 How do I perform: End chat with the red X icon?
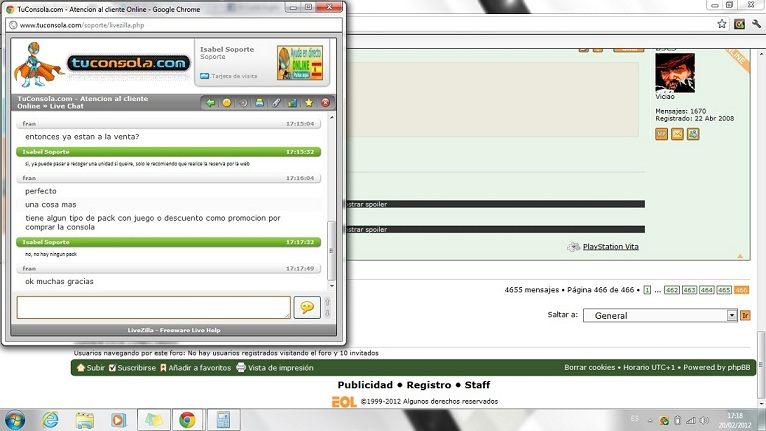(x=325, y=103)
